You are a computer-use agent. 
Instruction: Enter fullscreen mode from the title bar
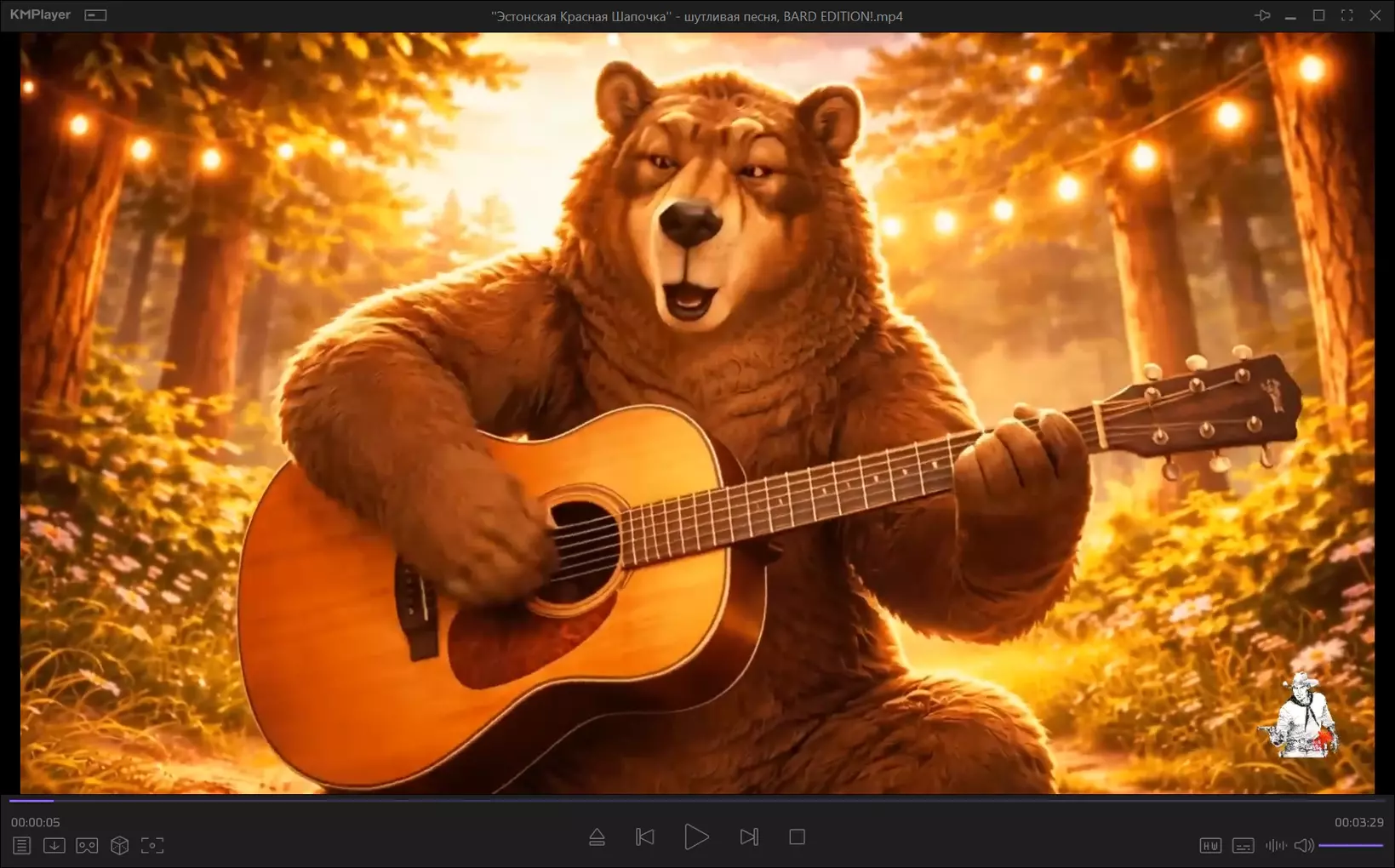tap(1346, 15)
